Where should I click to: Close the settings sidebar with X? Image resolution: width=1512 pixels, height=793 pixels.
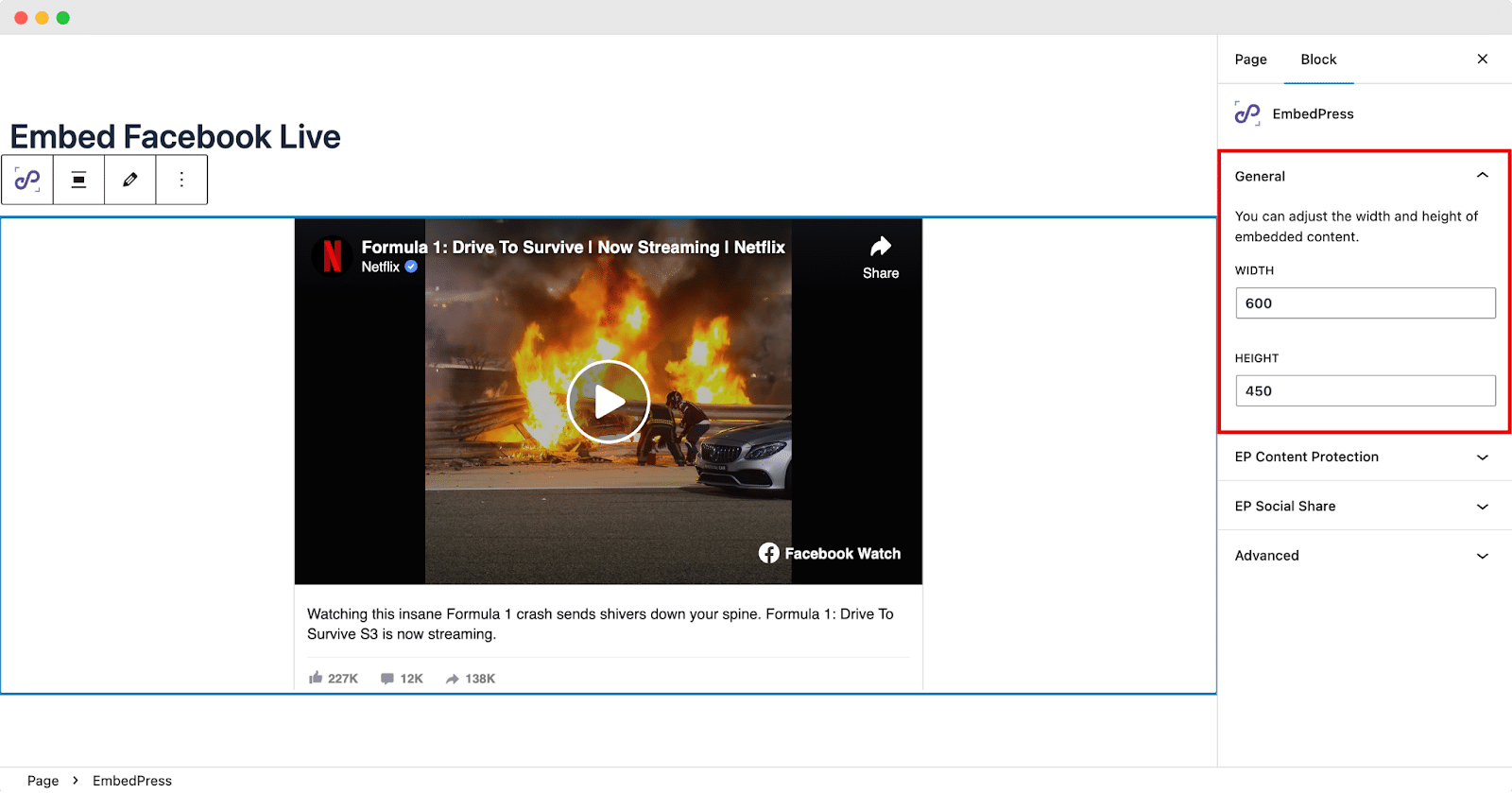1483,59
